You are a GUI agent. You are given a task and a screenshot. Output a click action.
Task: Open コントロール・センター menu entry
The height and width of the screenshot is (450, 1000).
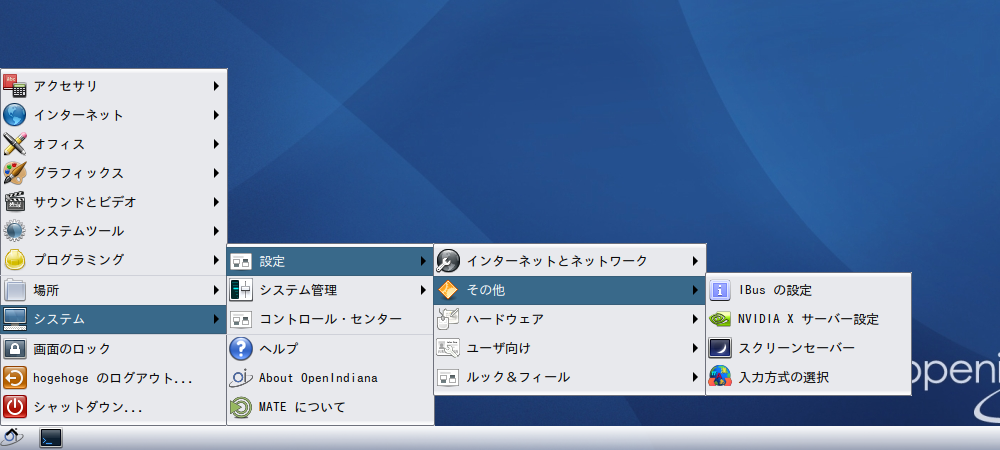point(330,319)
